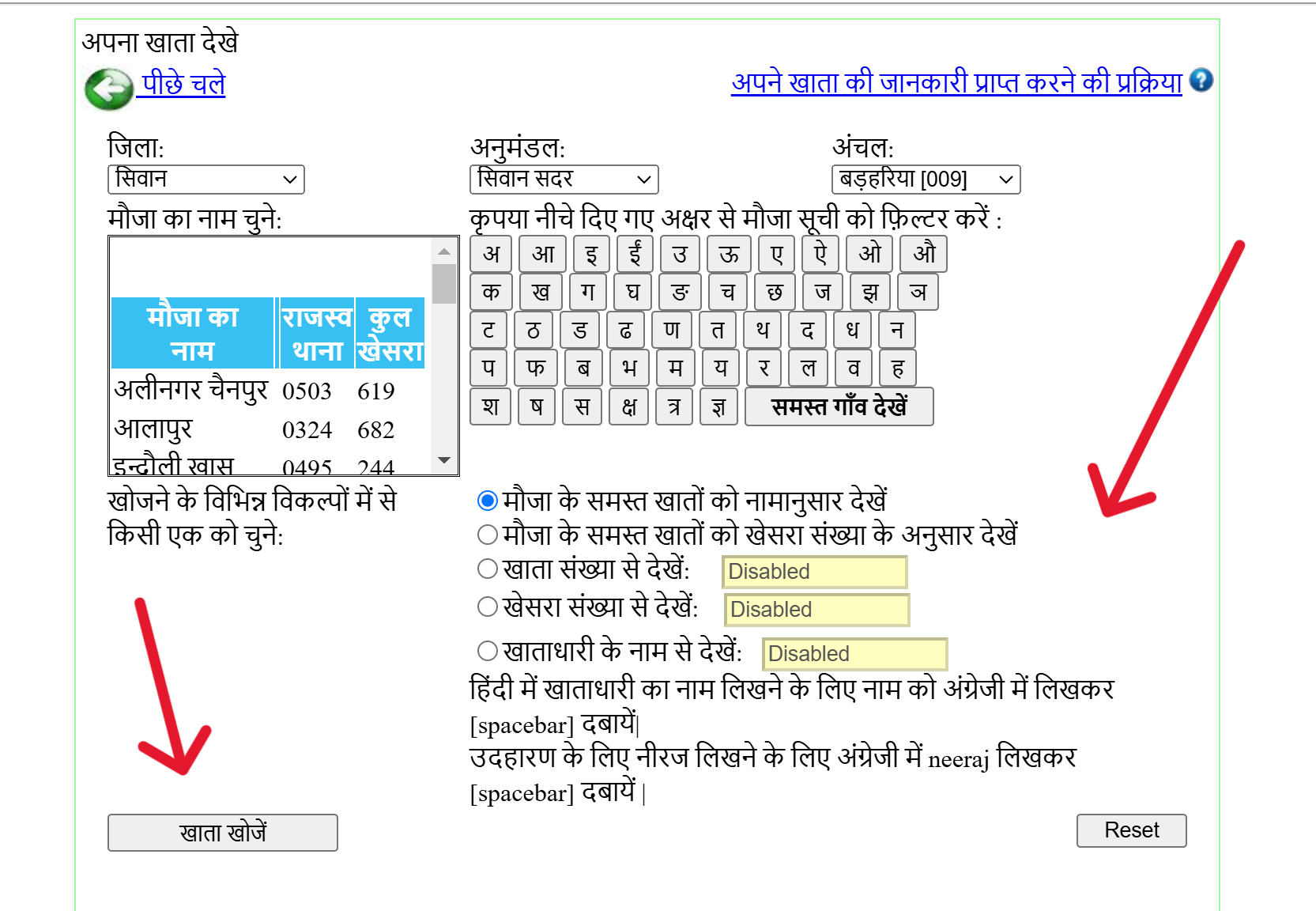The image size is (1316, 911).
Task: Expand the जिला dropdown showing सिवान
Action: pos(206,180)
